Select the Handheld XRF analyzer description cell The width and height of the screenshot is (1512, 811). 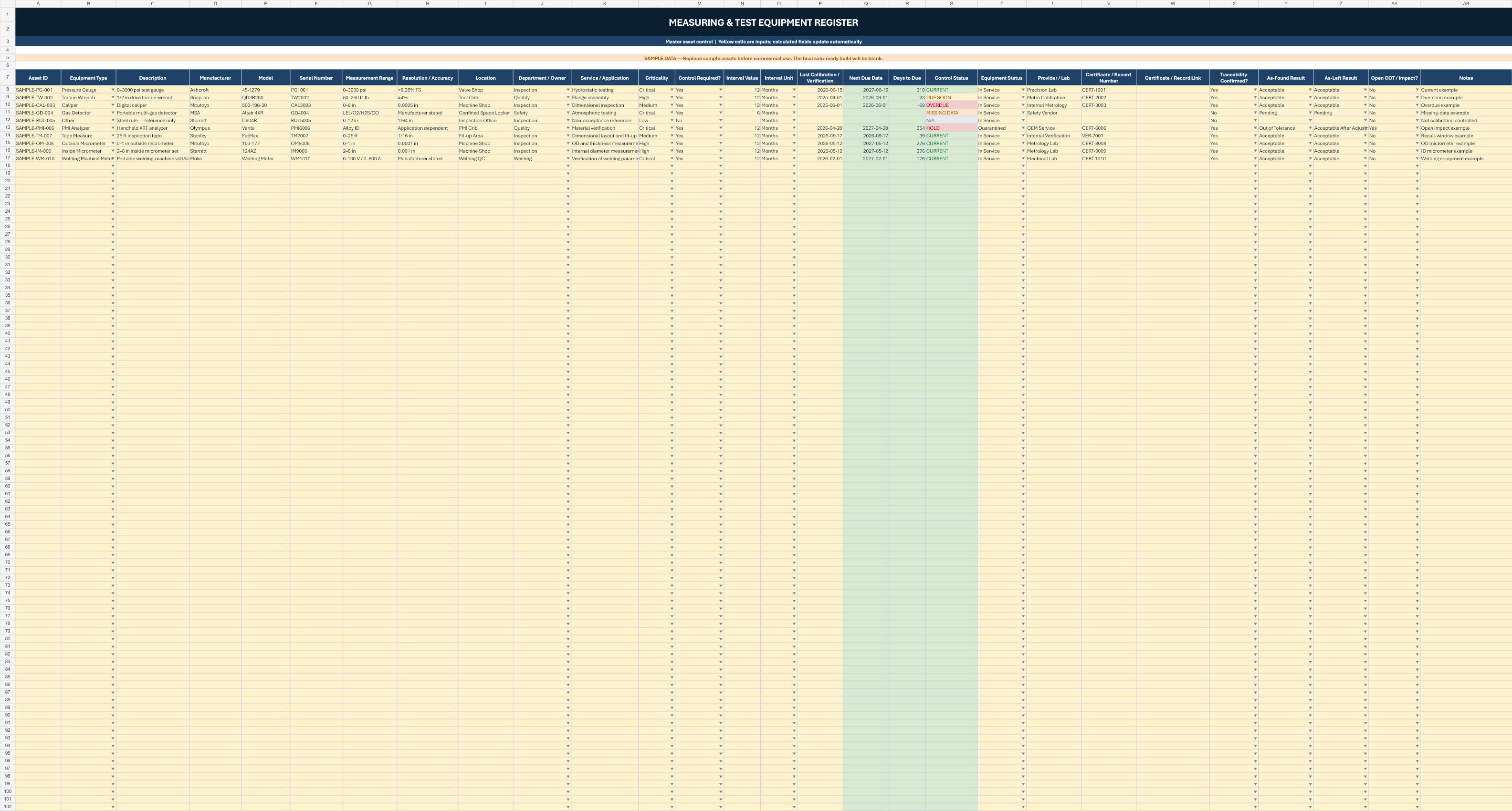(152, 128)
